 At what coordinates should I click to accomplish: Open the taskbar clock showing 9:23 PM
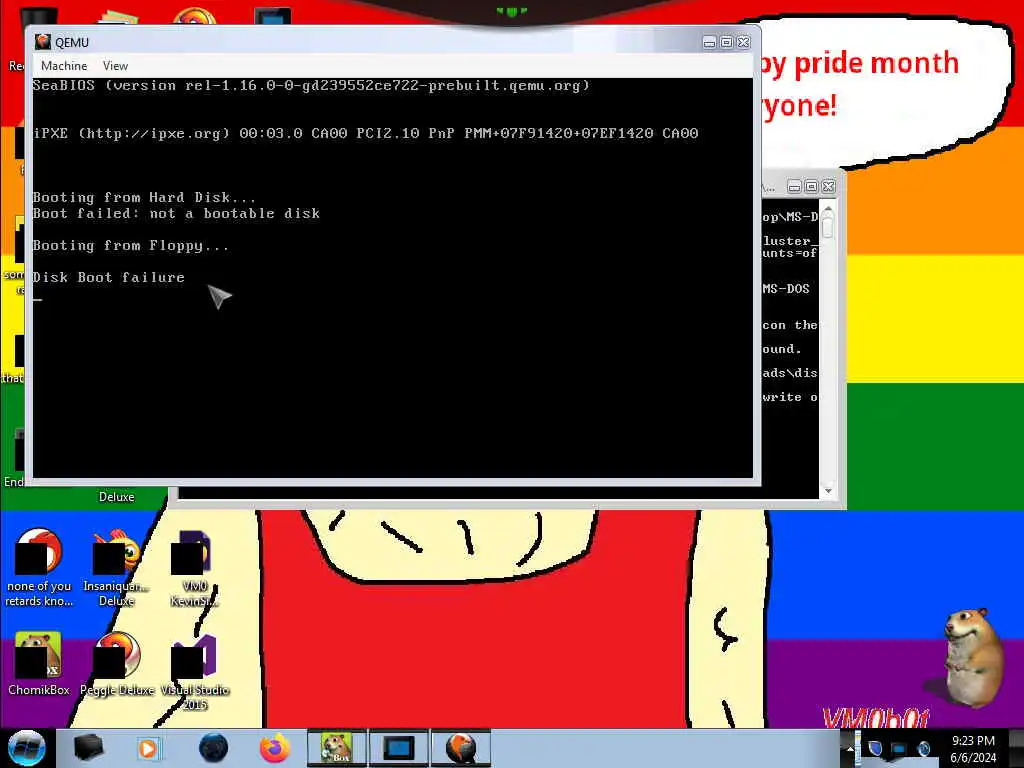click(x=973, y=749)
